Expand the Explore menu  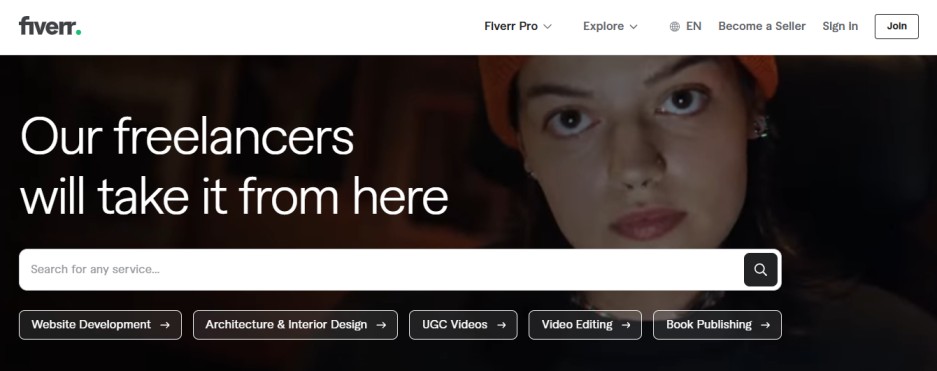click(610, 26)
